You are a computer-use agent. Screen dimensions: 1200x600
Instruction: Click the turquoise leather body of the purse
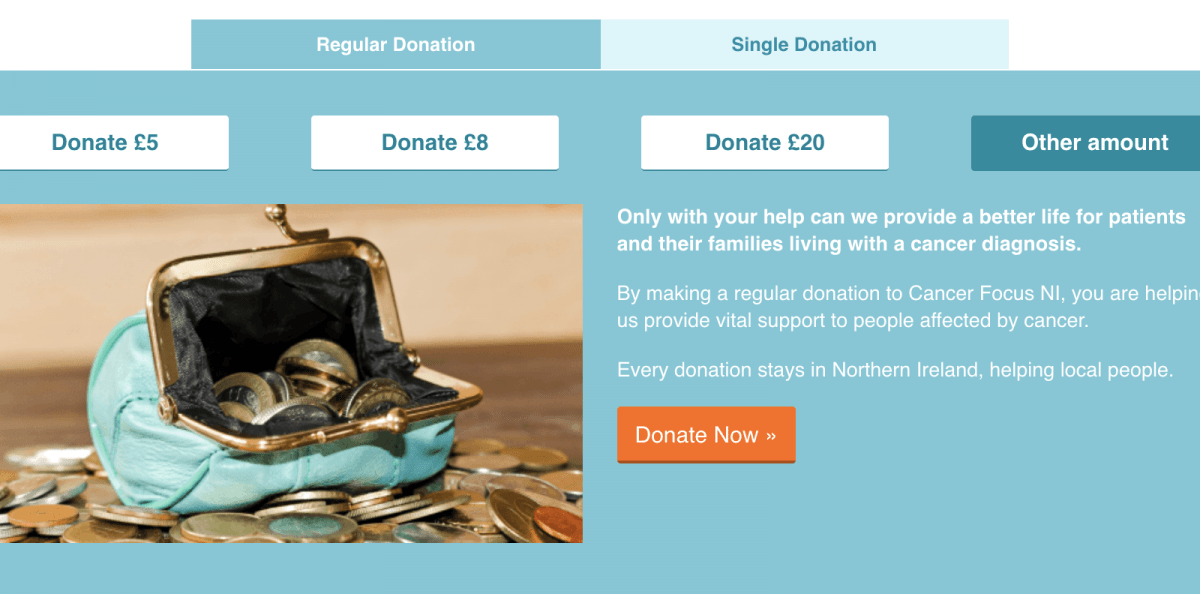pyautogui.click(x=150, y=420)
